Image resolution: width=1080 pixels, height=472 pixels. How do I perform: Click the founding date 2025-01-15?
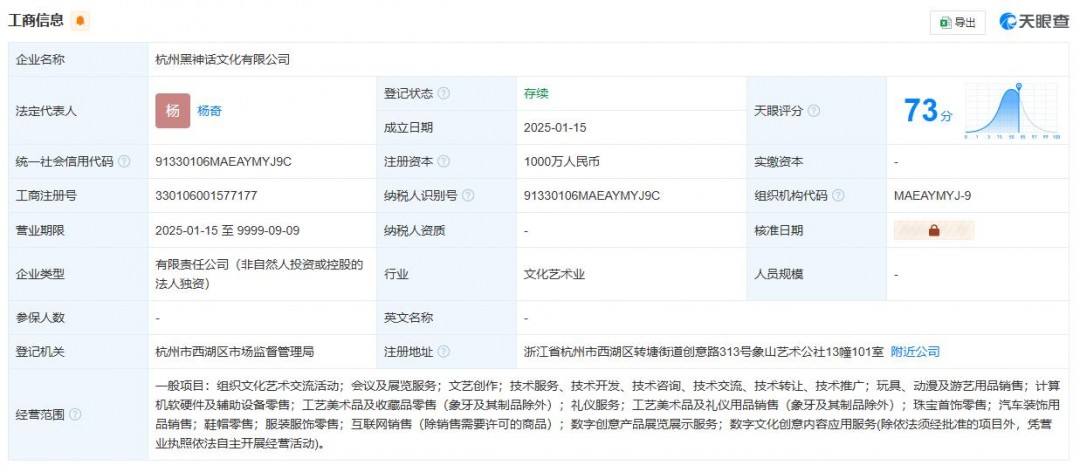(x=555, y=128)
